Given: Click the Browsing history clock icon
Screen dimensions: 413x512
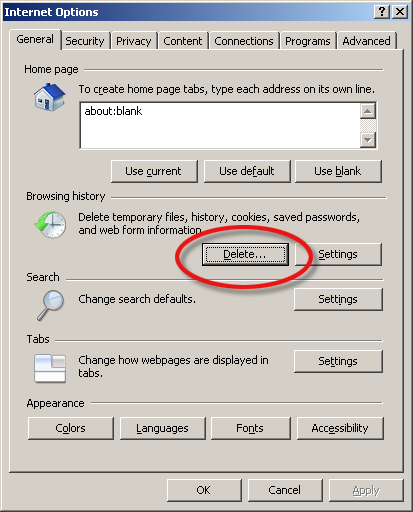Looking at the screenshot, I should pyautogui.click(x=50, y=225).
